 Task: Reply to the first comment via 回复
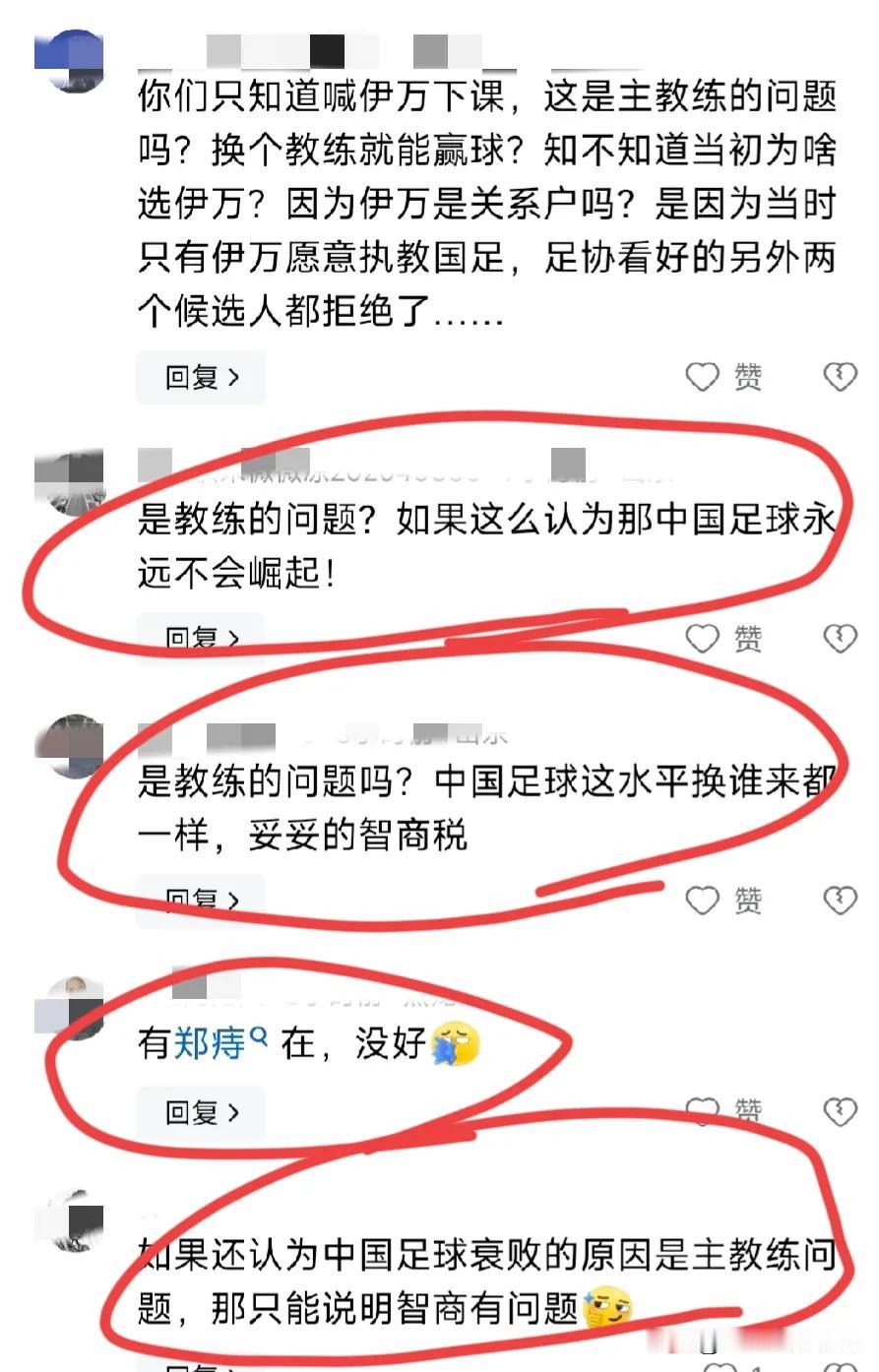click(201, 377)
